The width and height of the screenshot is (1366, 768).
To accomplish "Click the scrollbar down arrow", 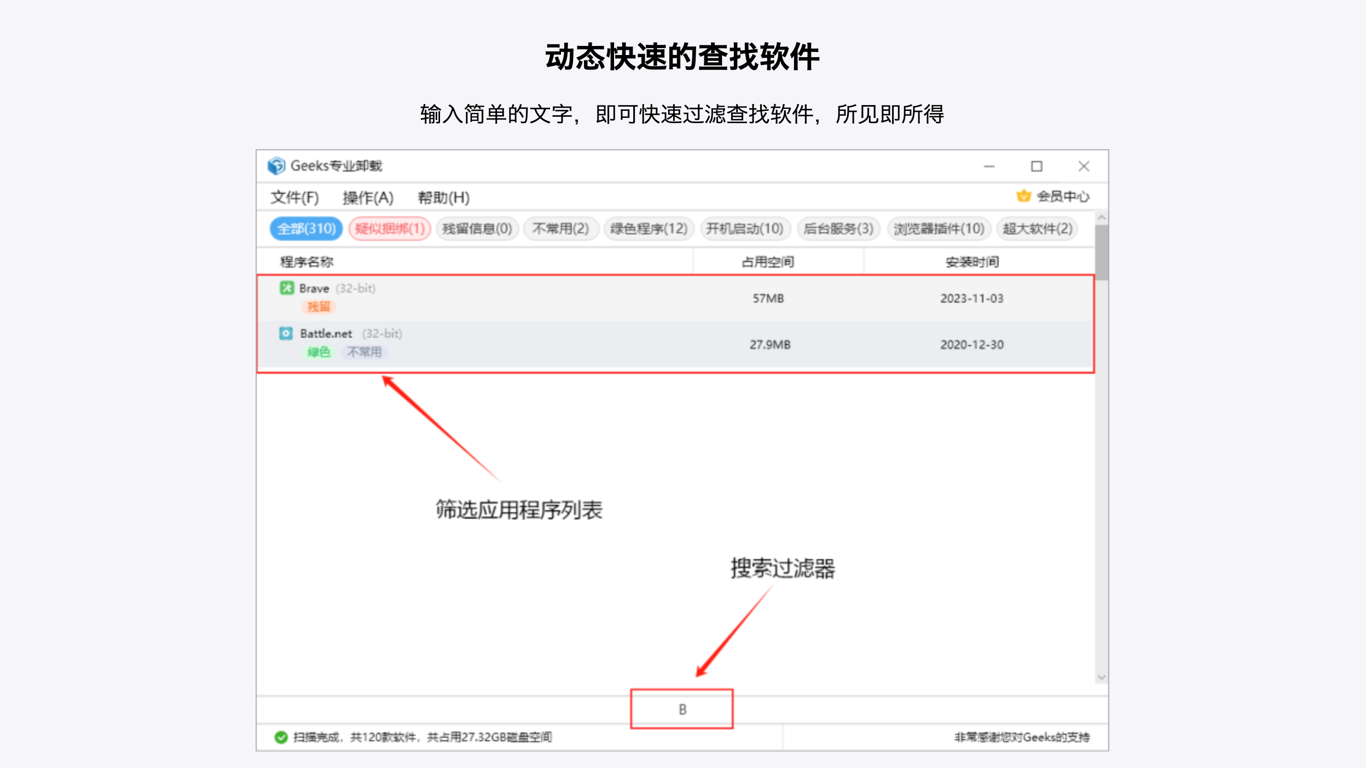I will (1101, 677).
